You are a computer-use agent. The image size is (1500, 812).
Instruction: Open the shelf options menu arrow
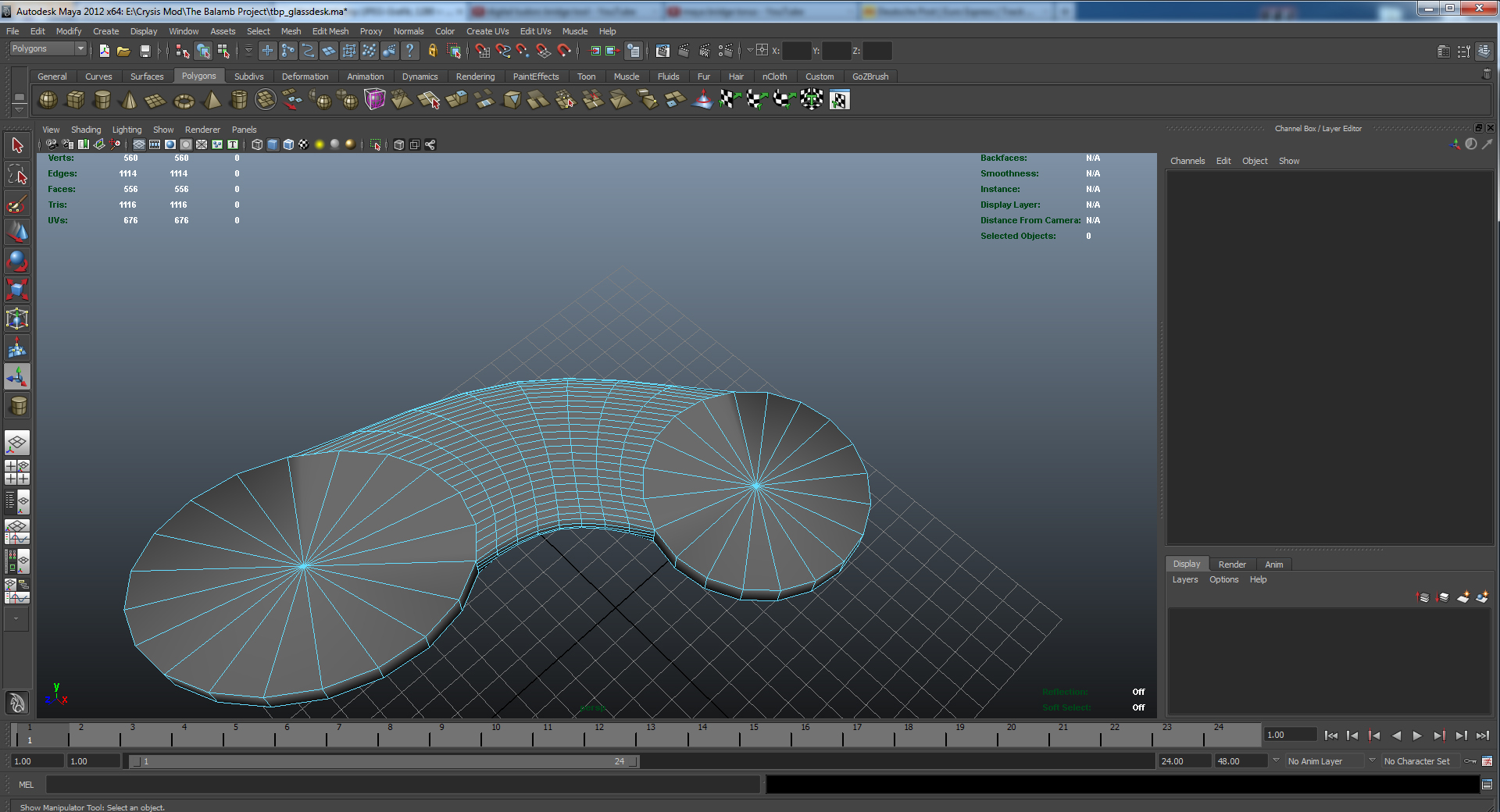(x=20, y=111)
